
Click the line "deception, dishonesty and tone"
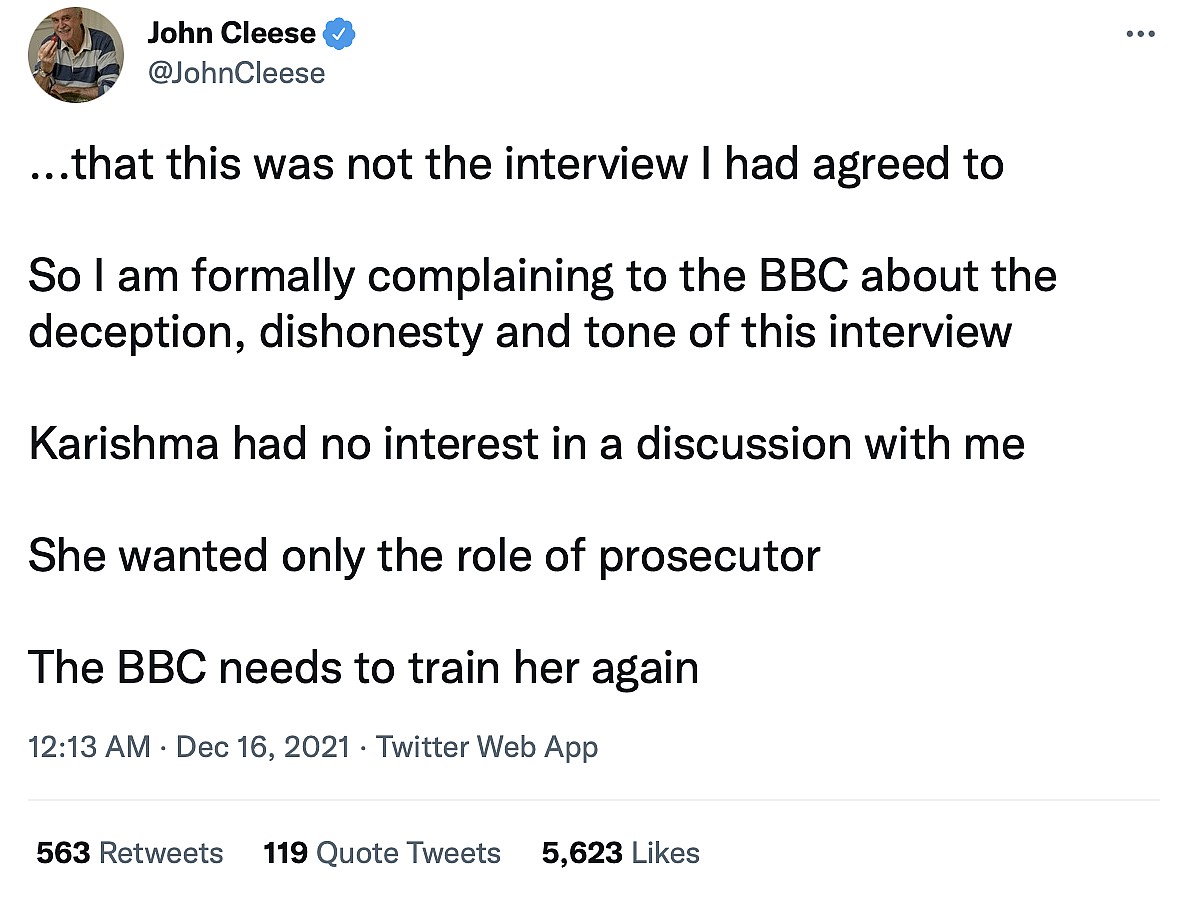click(520, 331)
